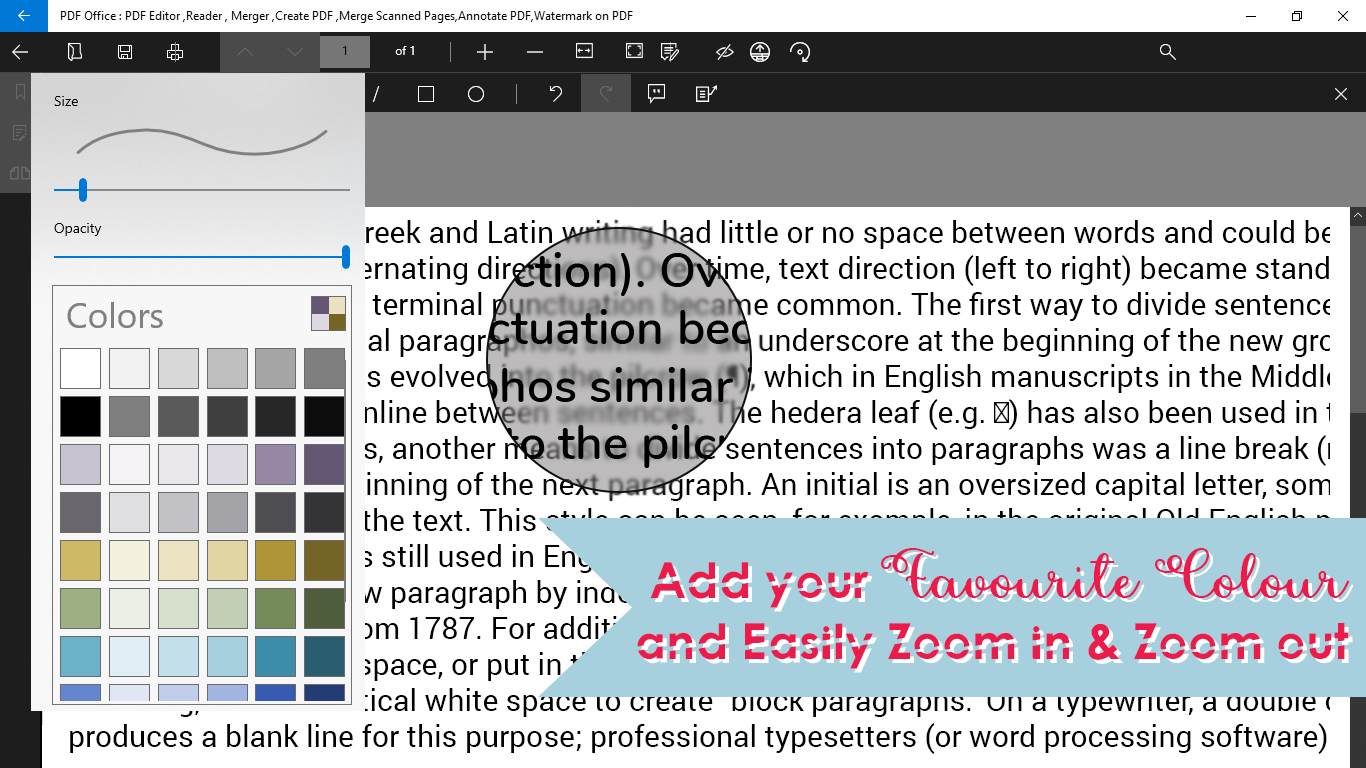Pick the white color swatch
The height and width of the screenshot is (768, 1366).
[80, 368]
